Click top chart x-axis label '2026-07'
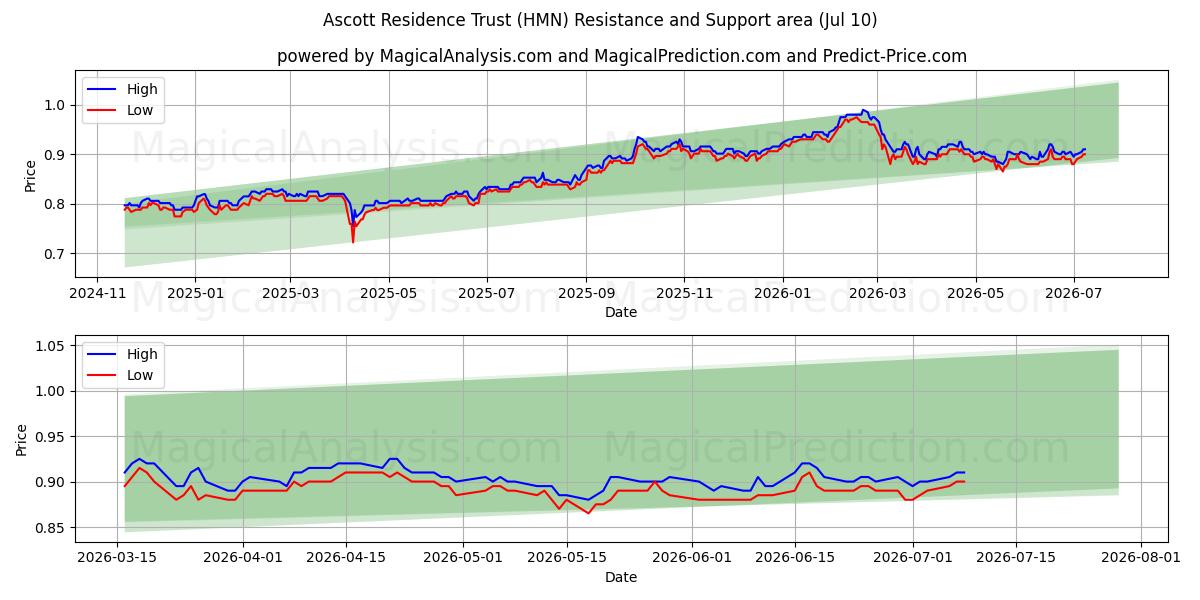The image size is (1200, 600). (1074, 295)
